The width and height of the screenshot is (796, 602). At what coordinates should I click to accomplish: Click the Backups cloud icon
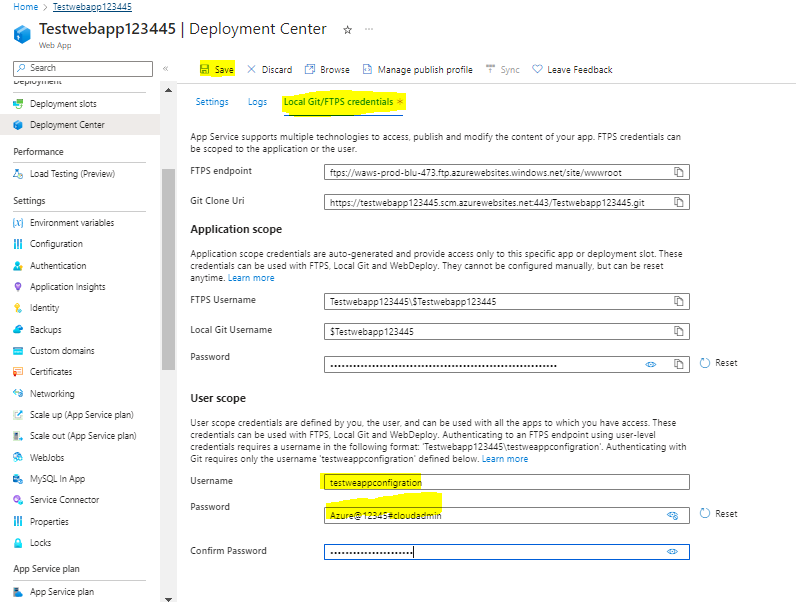[18, 329]
